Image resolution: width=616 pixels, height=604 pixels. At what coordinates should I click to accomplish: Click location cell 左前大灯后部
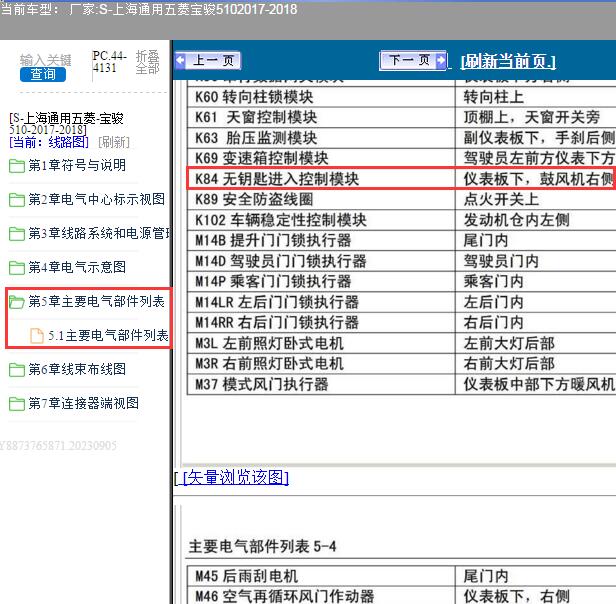click(536, 343)
